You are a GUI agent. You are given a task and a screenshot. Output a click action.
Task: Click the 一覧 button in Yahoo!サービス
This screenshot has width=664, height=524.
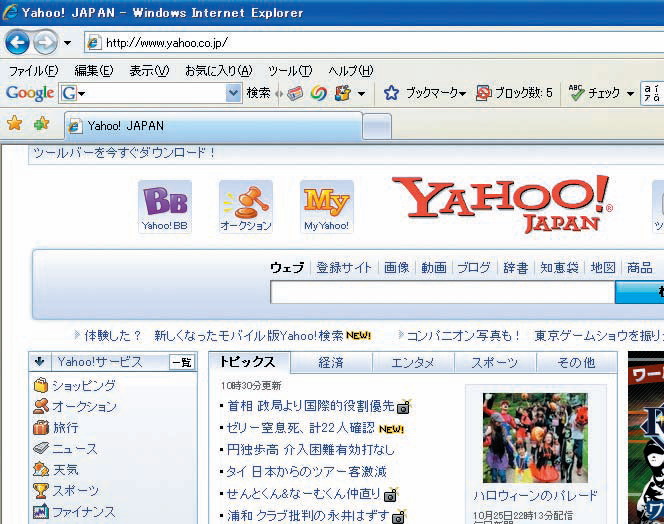coord(182,363)
